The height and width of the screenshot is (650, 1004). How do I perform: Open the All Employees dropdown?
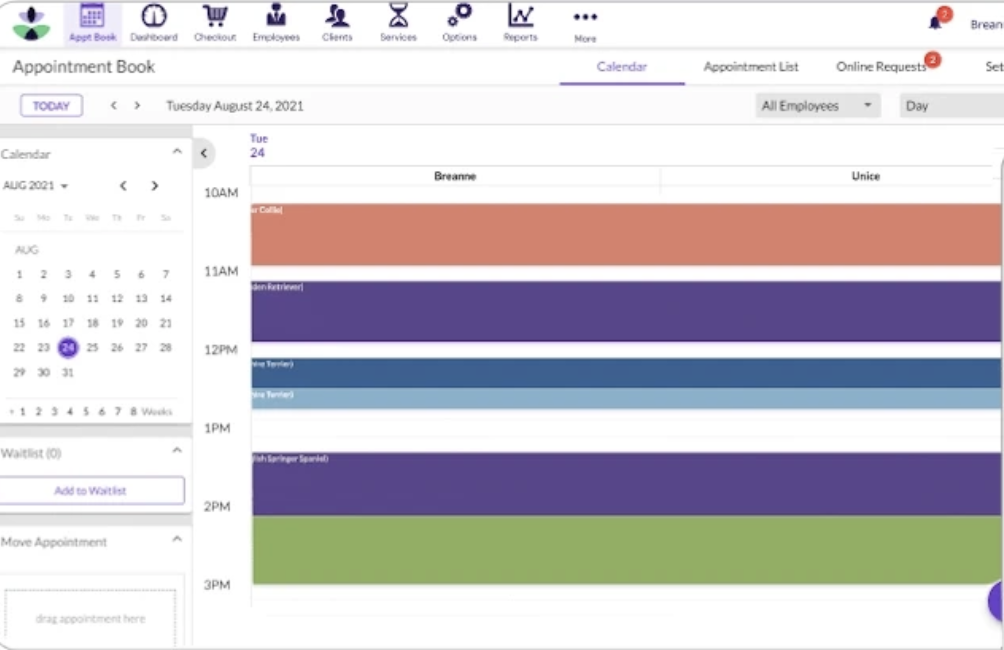tap(818, 106)
